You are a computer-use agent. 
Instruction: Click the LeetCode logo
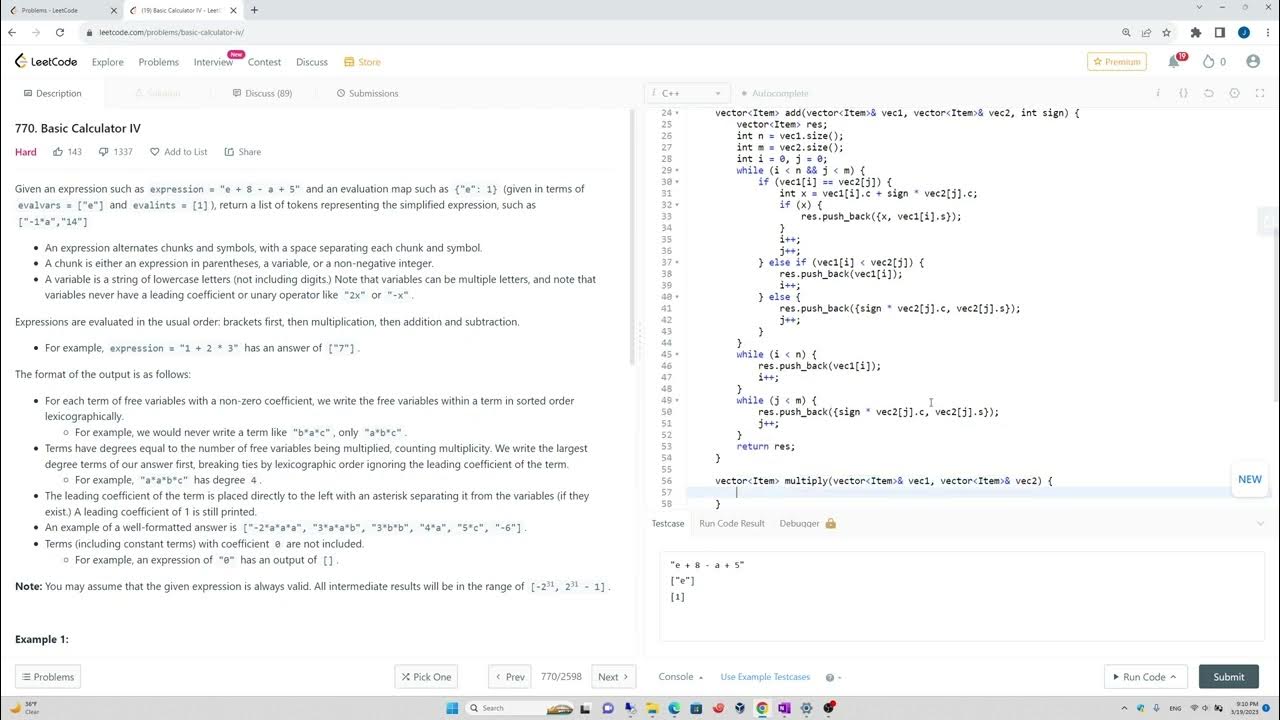(46, 62)
